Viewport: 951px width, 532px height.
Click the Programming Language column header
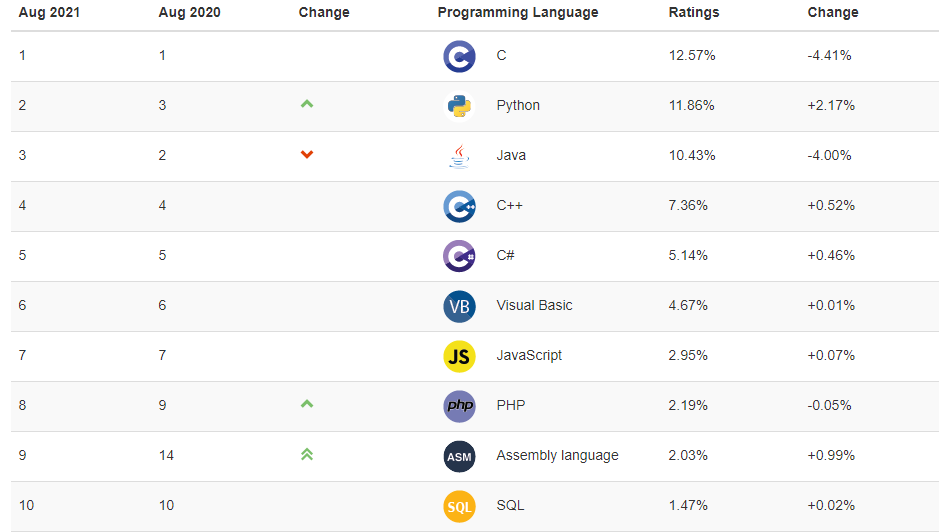click(x=517, y=13)
